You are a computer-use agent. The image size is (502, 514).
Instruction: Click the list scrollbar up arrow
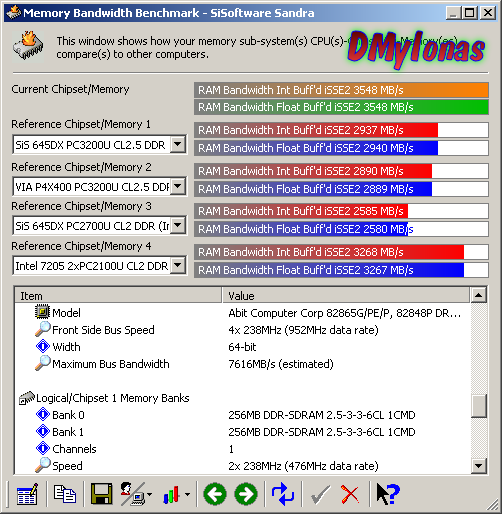479,295
